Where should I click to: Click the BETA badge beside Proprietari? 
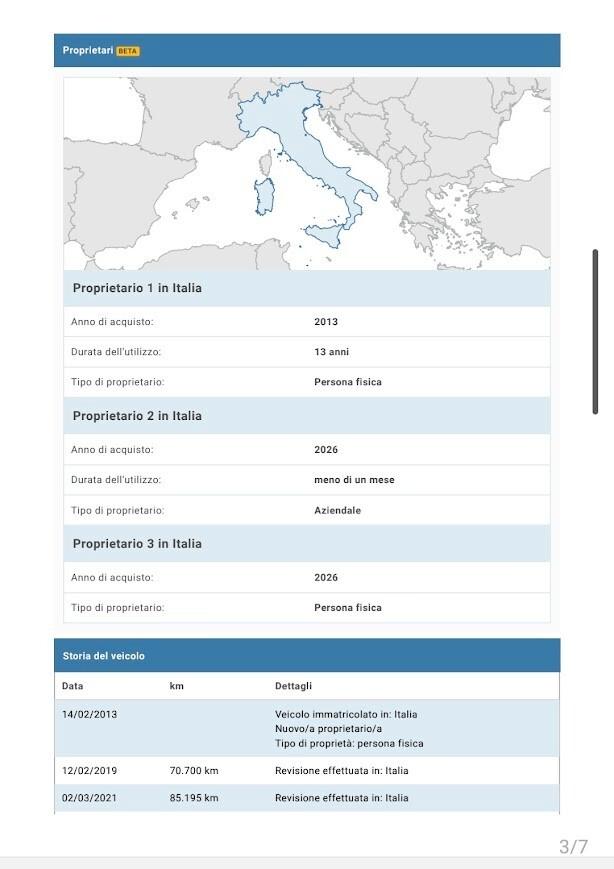[x=127, y=51]
